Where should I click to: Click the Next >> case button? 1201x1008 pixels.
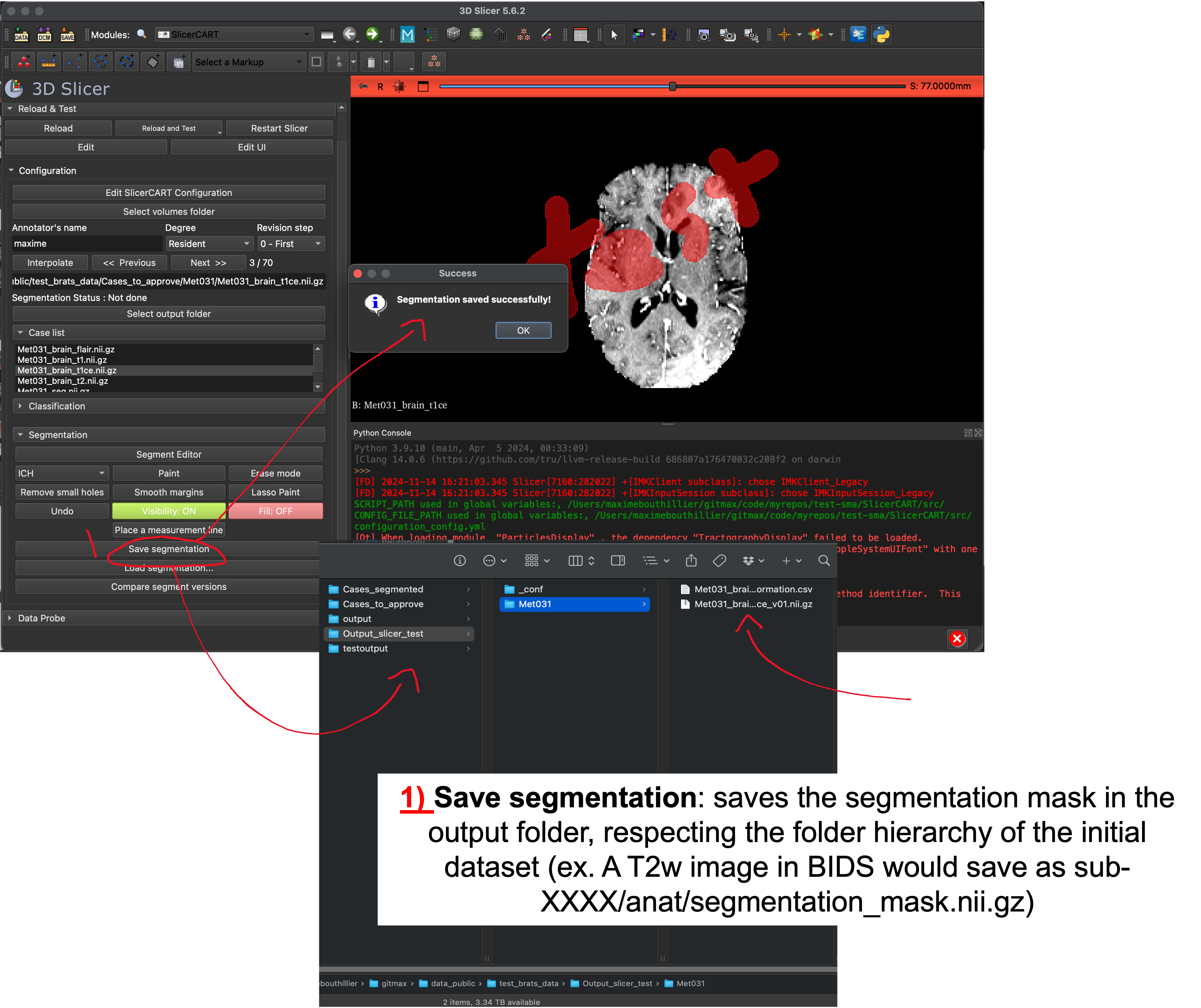[x=208, y=262]
